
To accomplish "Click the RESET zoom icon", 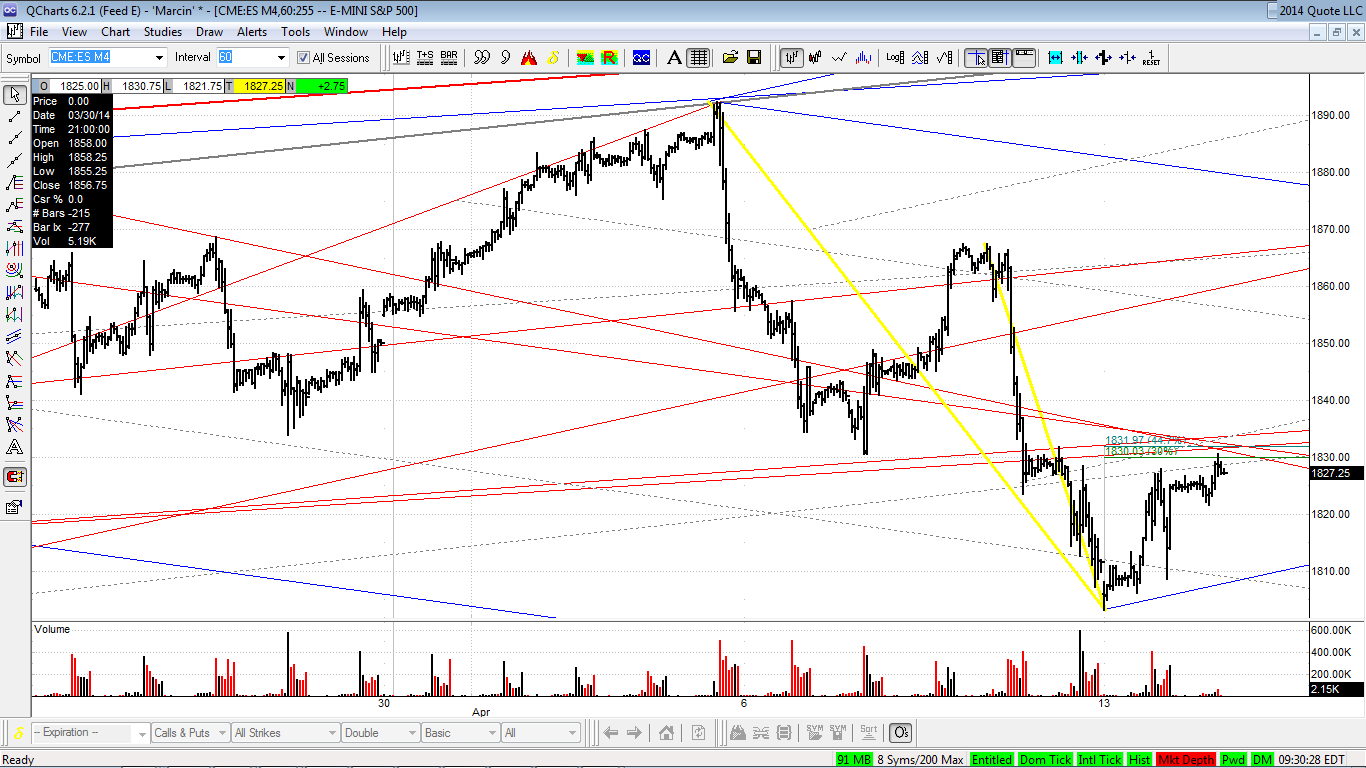I will pyautogui.click(x=1151, y=57).
